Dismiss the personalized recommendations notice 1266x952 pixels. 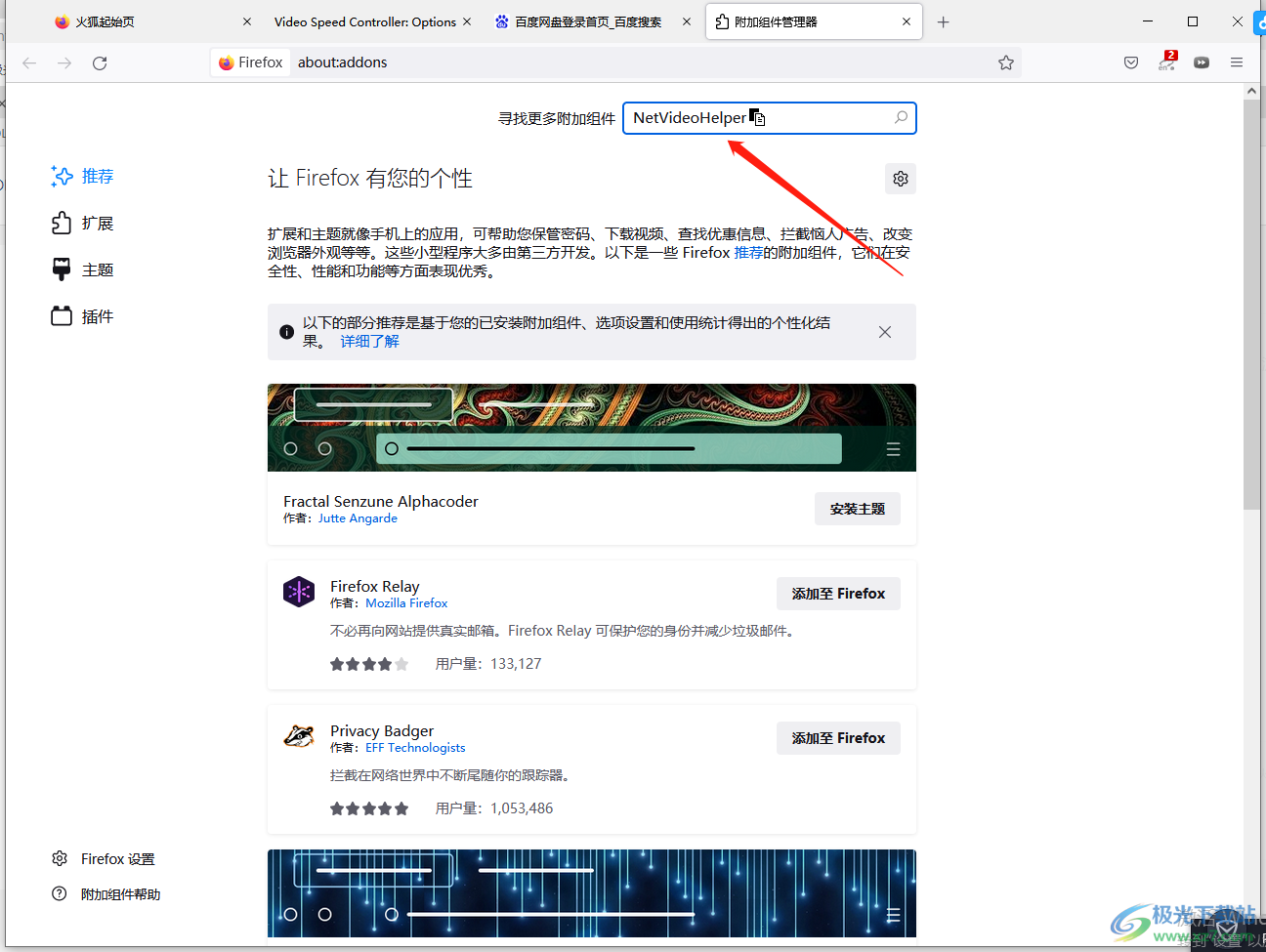885,332
